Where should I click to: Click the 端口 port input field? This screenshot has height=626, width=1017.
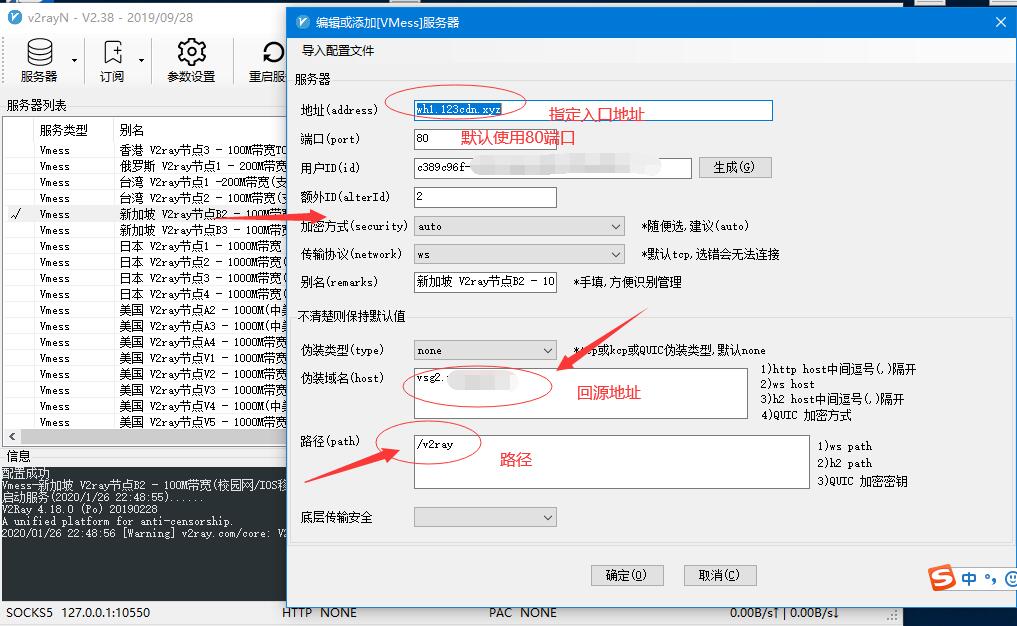click(x=485, y=138)
